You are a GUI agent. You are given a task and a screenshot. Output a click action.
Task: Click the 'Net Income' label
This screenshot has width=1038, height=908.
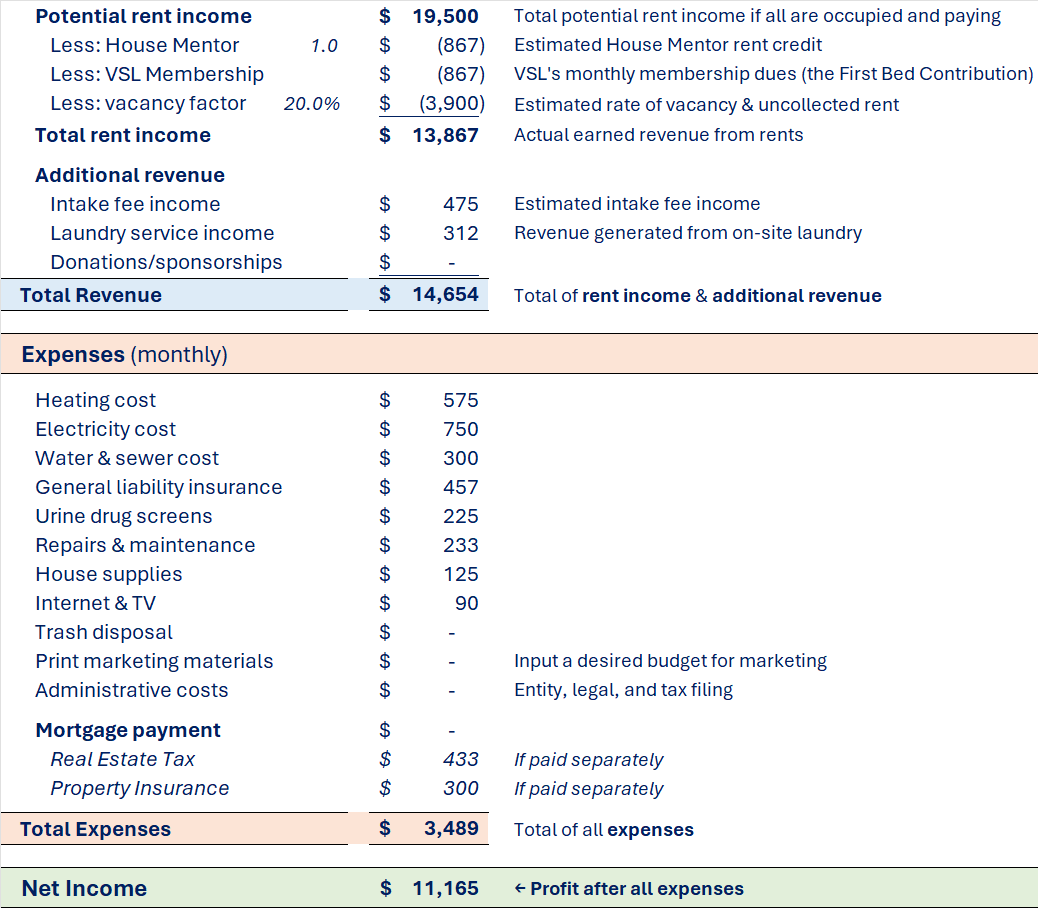pos(84,888)
